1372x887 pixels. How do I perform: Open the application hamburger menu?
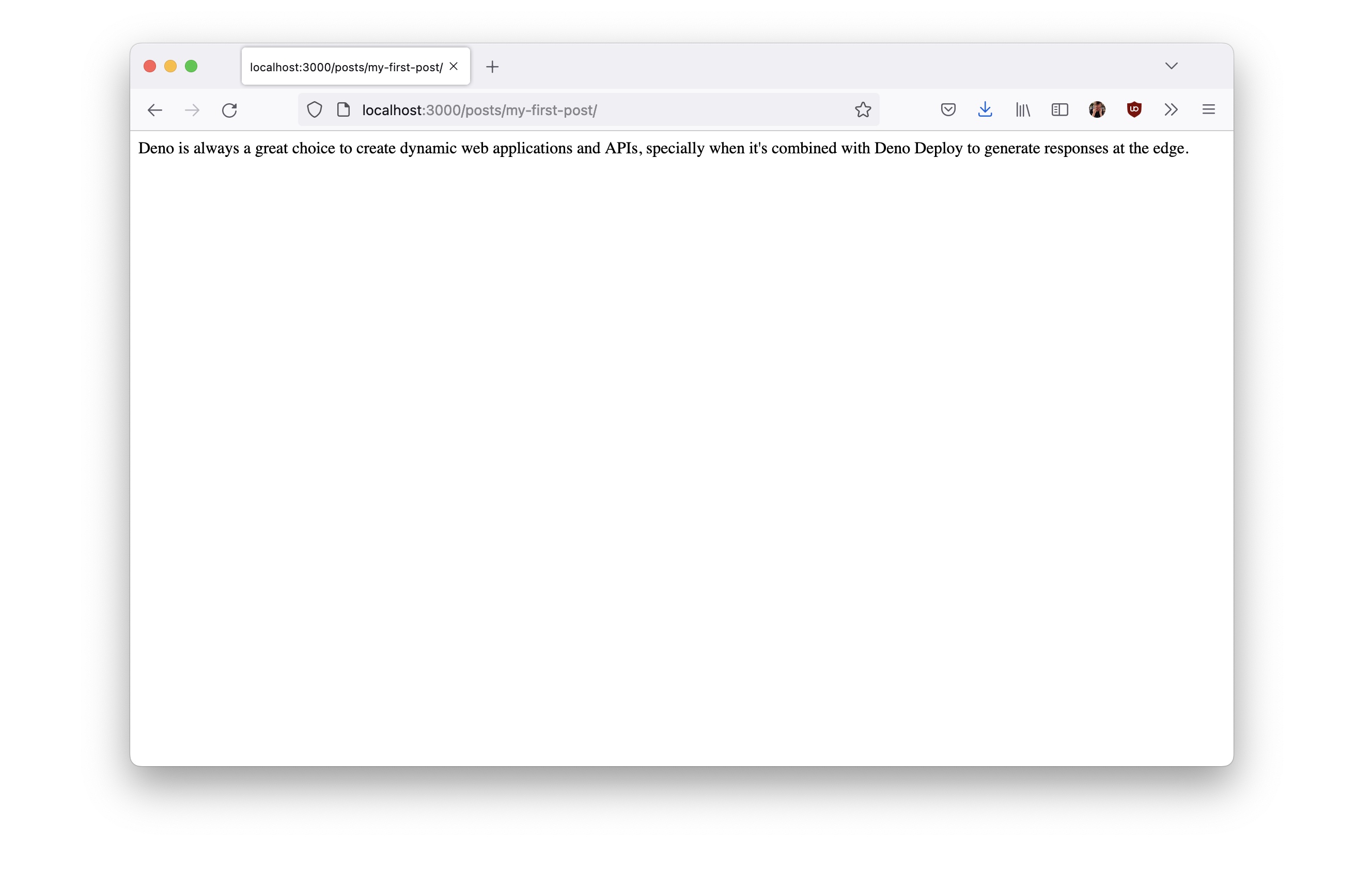(x=1208, y=109)
